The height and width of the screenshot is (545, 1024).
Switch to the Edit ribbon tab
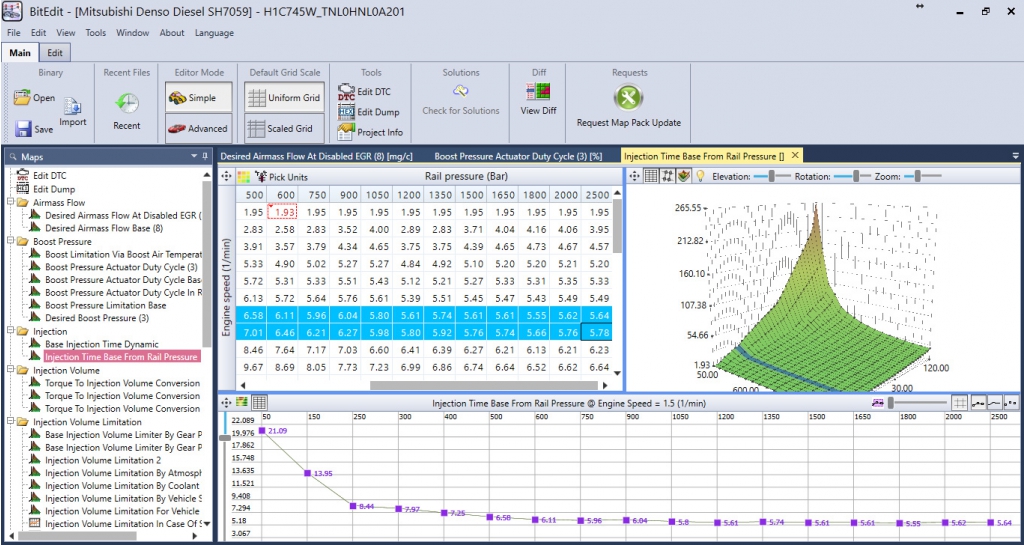point(56,53)
